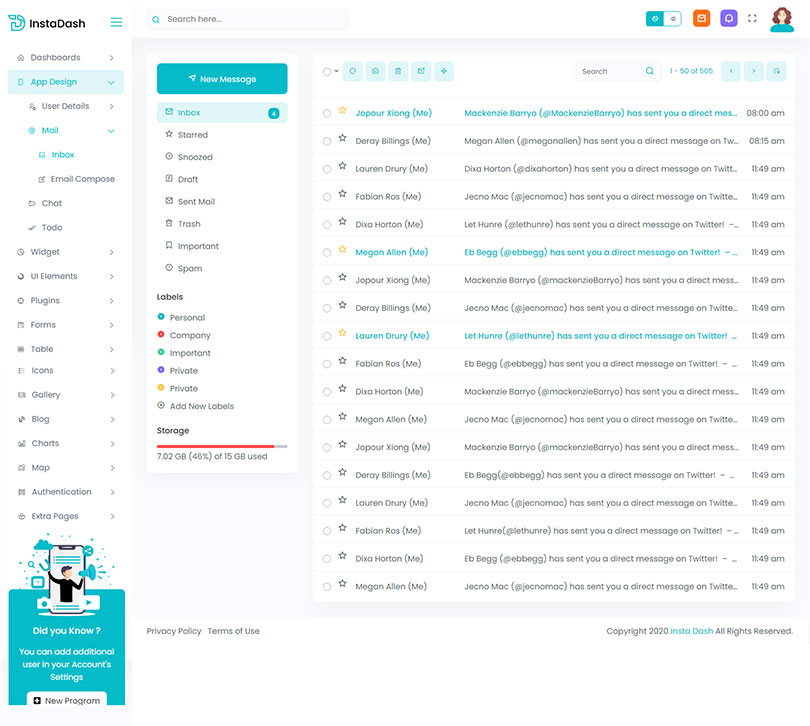The height and width of the screenshot is (726, 810).
Task: Toggle the select-all checkbox in the mail toolbar
Action: 326,72
